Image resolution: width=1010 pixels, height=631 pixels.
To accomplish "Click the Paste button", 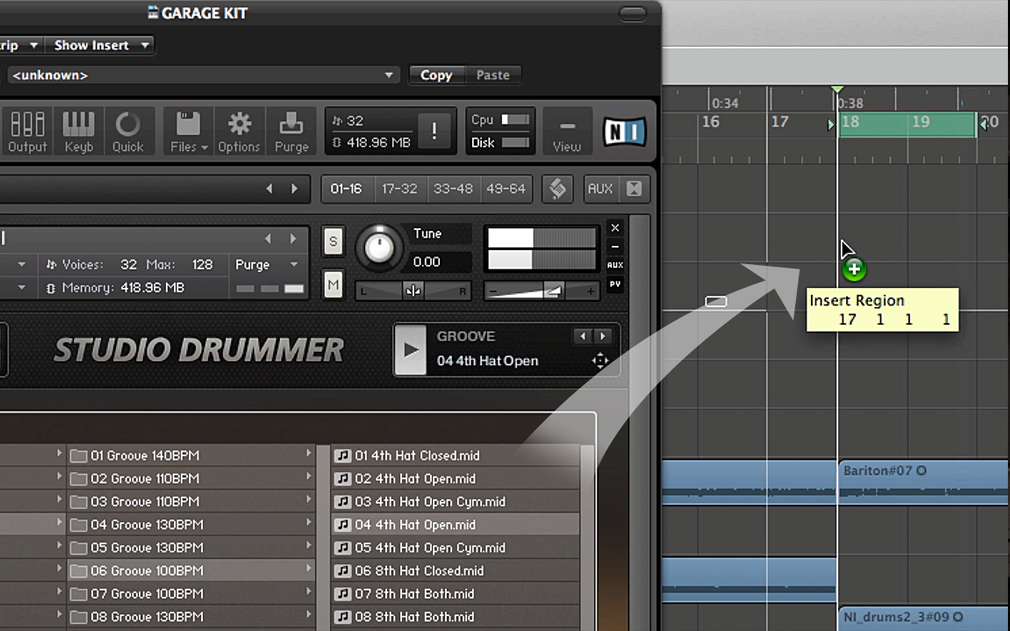I will click(x=493, y=75).
